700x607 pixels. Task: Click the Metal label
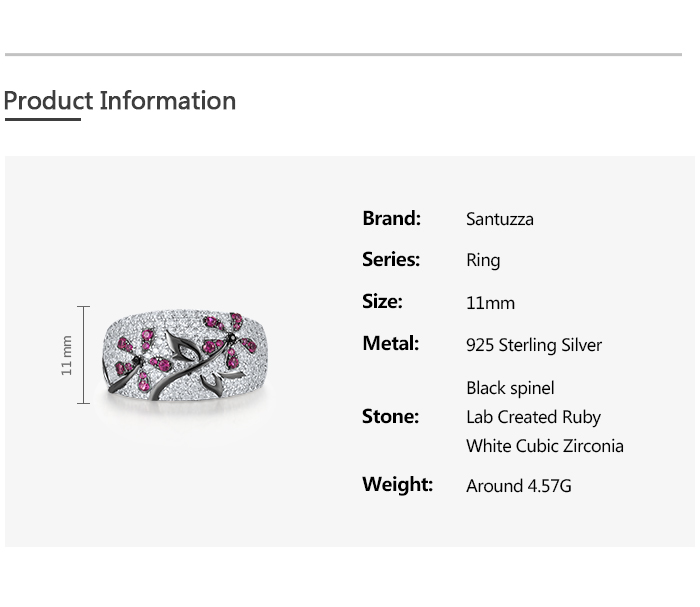click(x=391, y=343)
